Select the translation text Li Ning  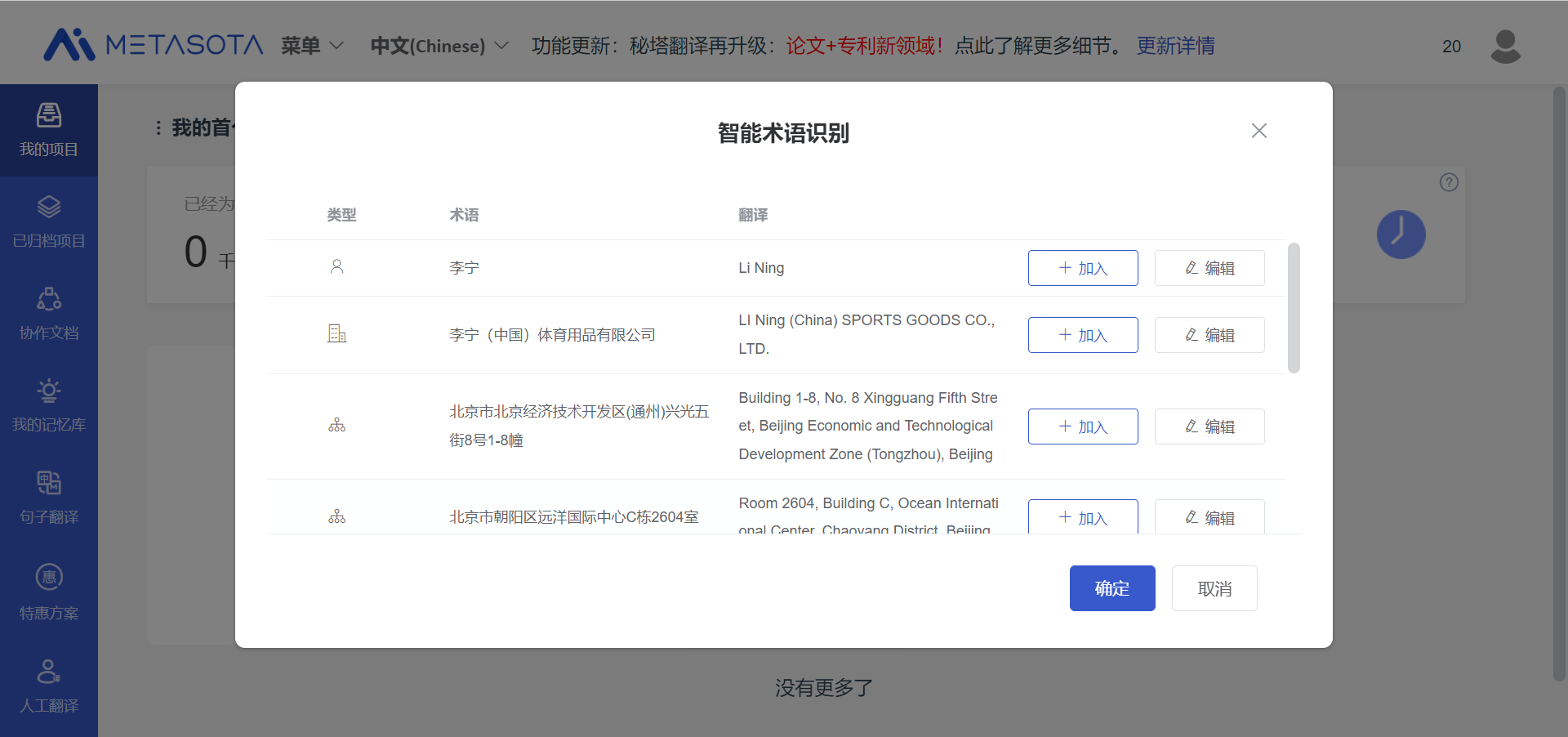[761, 268]
